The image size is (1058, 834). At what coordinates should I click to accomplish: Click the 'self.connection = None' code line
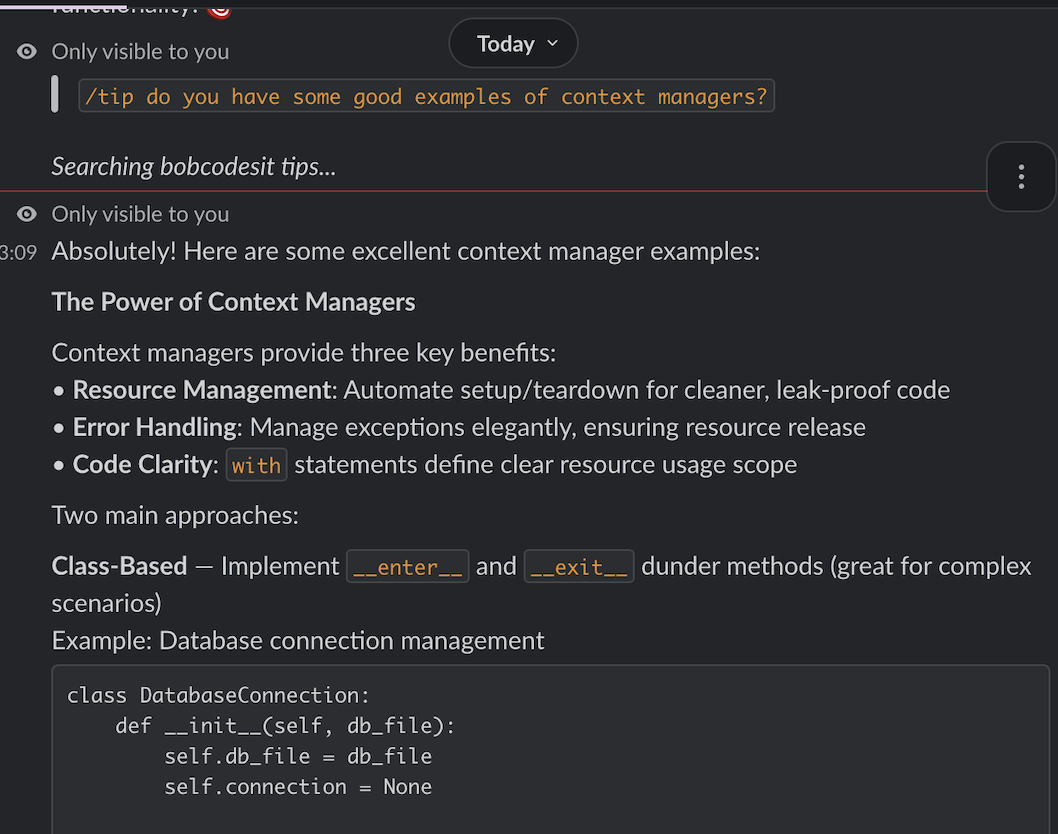pyautogui.click(x=298, y=787)
